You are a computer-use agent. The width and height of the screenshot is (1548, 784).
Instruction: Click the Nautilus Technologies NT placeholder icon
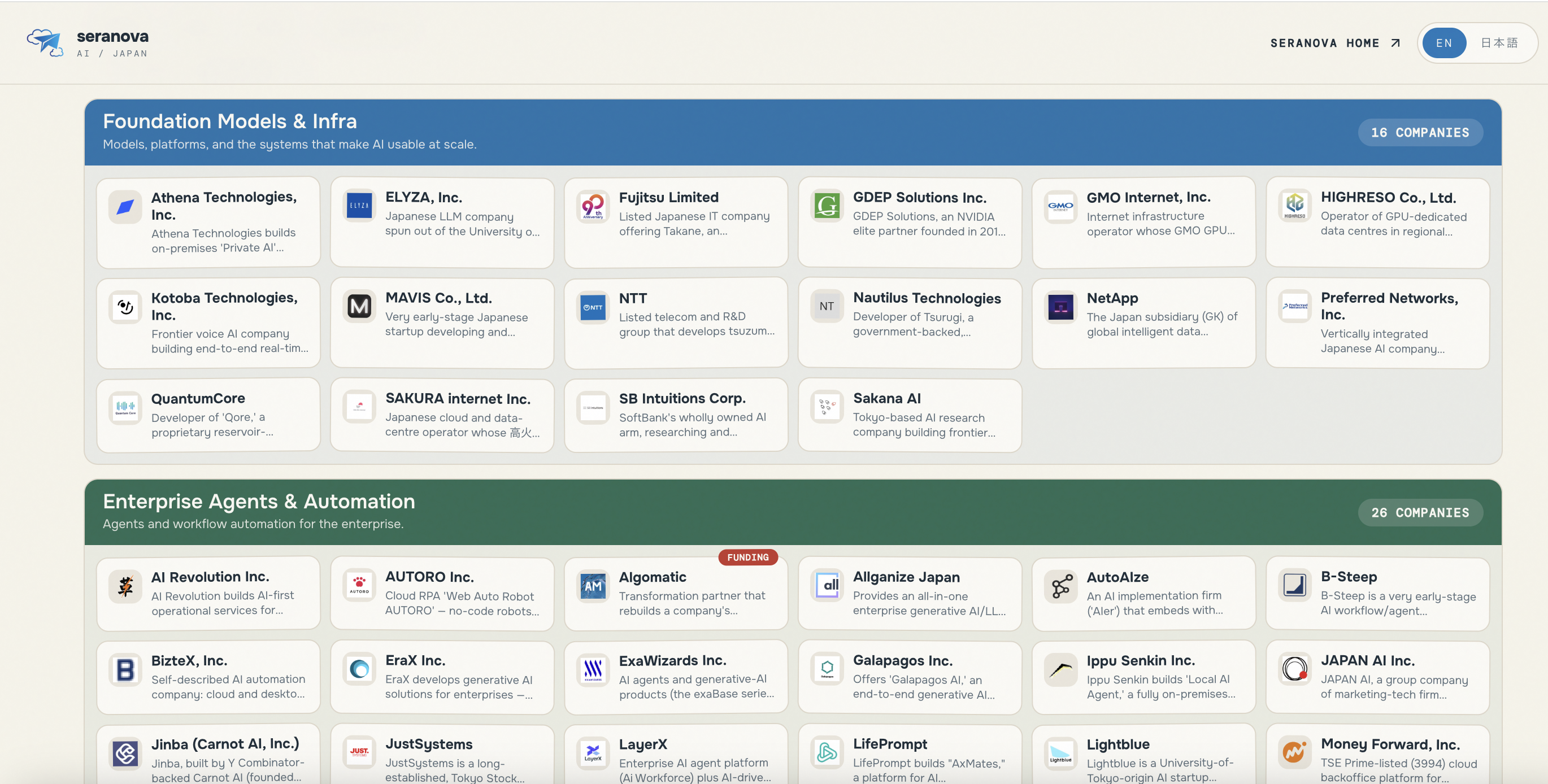click(827, 307)
